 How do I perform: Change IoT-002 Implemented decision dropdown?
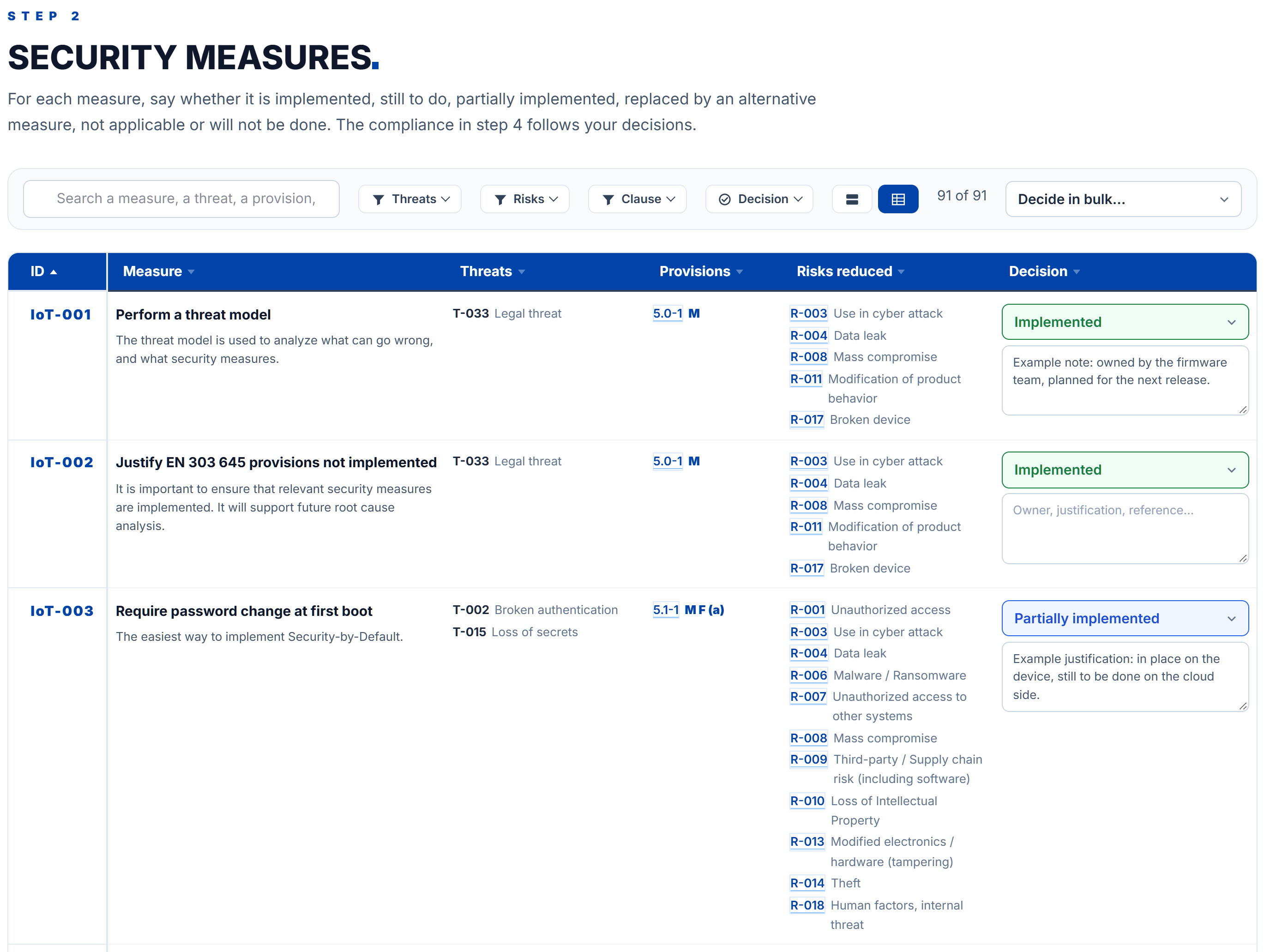(x=1125, y=470)
